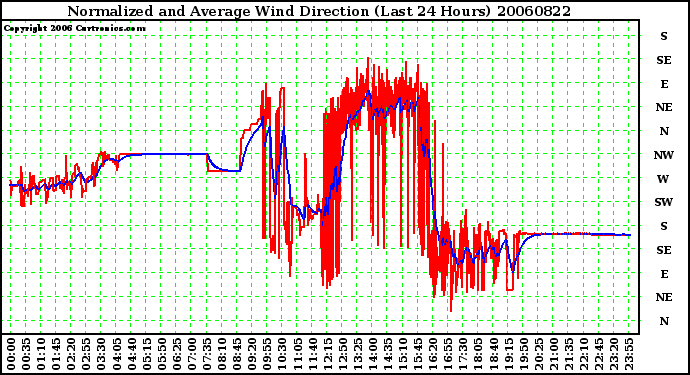Click the '07:35' time axis label

coord(206,354)
